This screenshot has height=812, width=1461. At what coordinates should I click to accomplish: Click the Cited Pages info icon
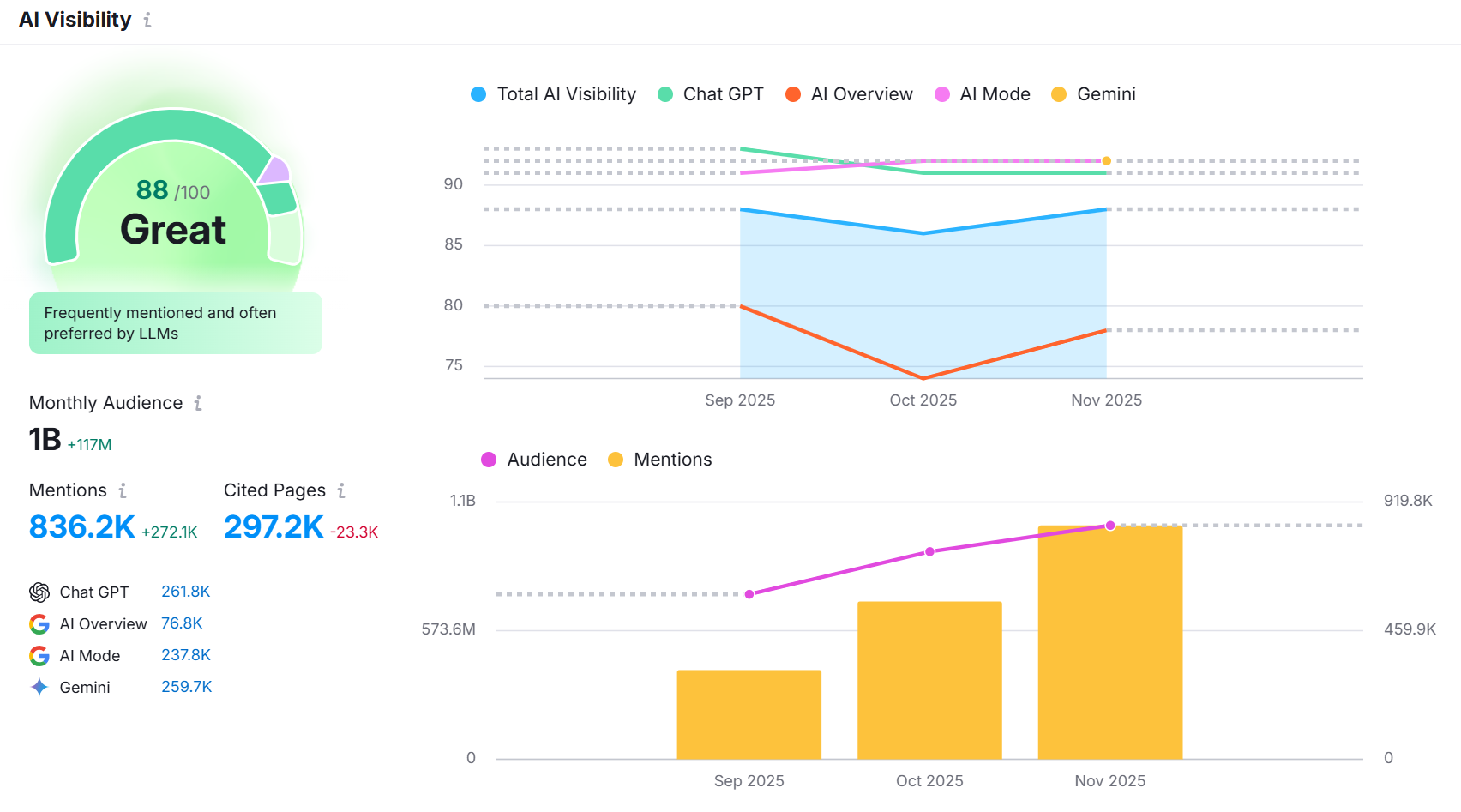click(x=341, y=490)
